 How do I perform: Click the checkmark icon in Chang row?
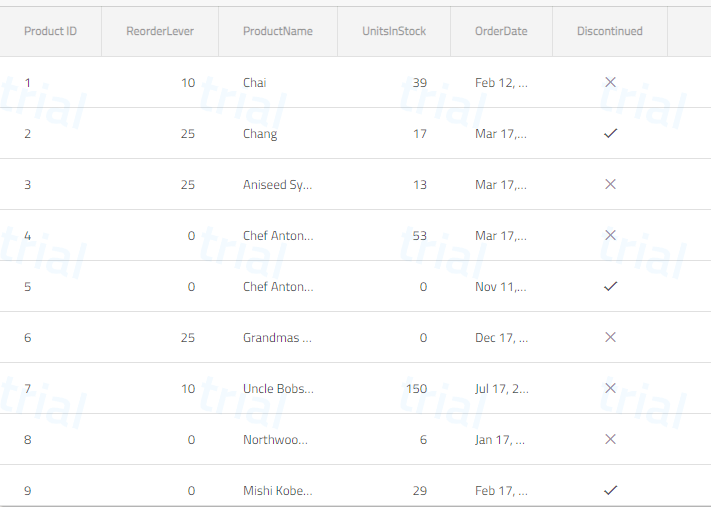[x=610, y=133]
